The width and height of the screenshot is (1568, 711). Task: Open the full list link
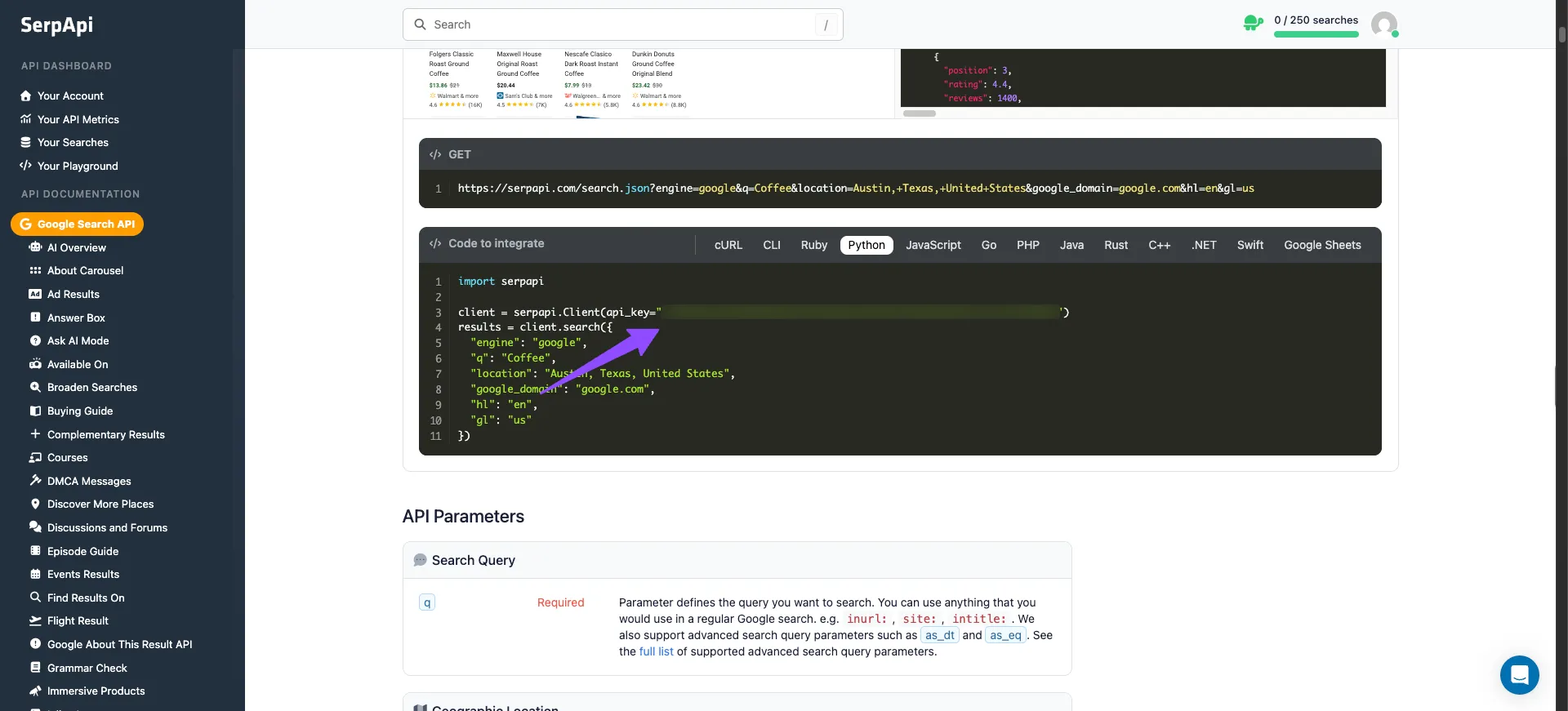(x=656, y=651)
